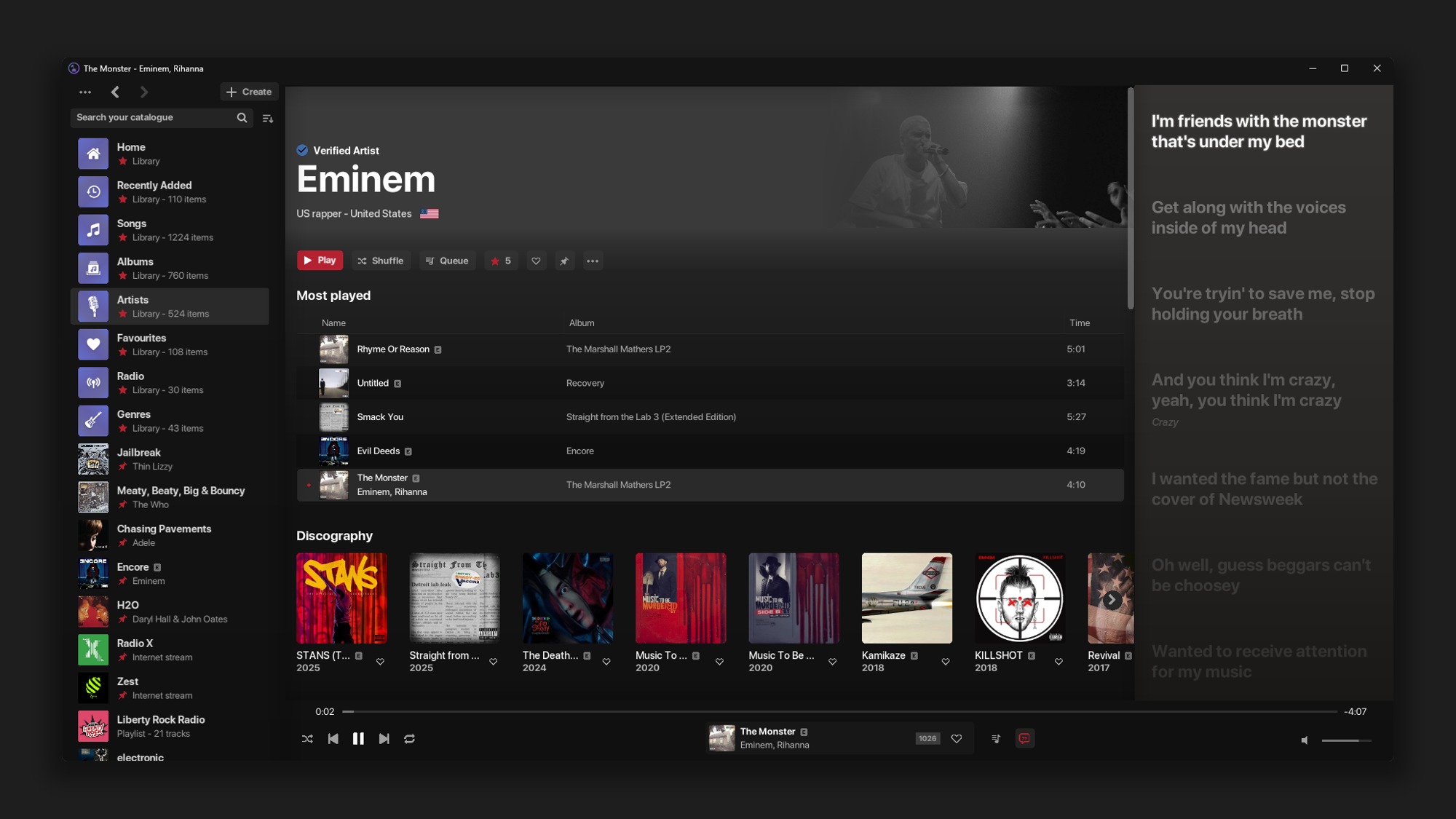
Task: Navigate back with the left chevron
Action: point(115,92)
